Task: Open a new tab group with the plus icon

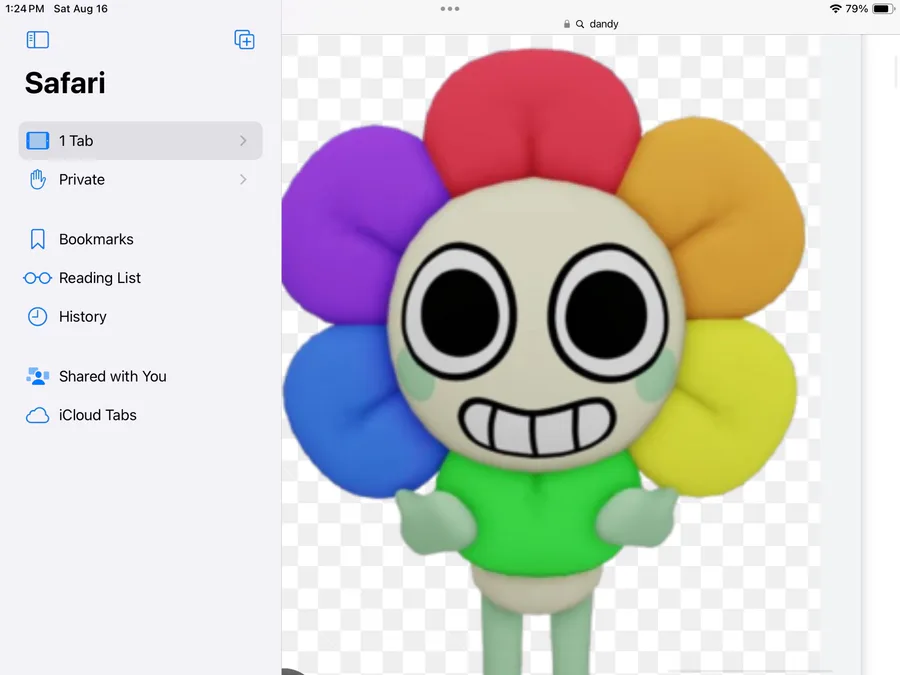Action: (x=245, y=40)
